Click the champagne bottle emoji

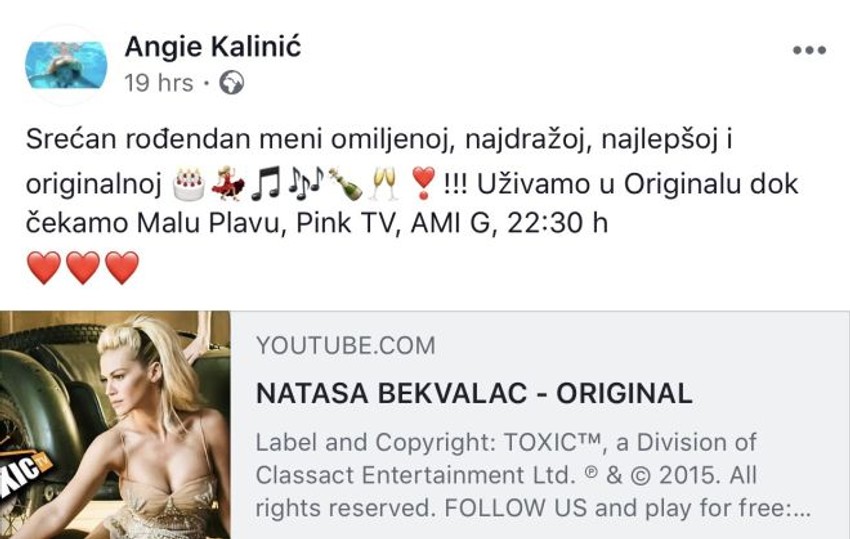pyautogui.click(x=346, y=184)
